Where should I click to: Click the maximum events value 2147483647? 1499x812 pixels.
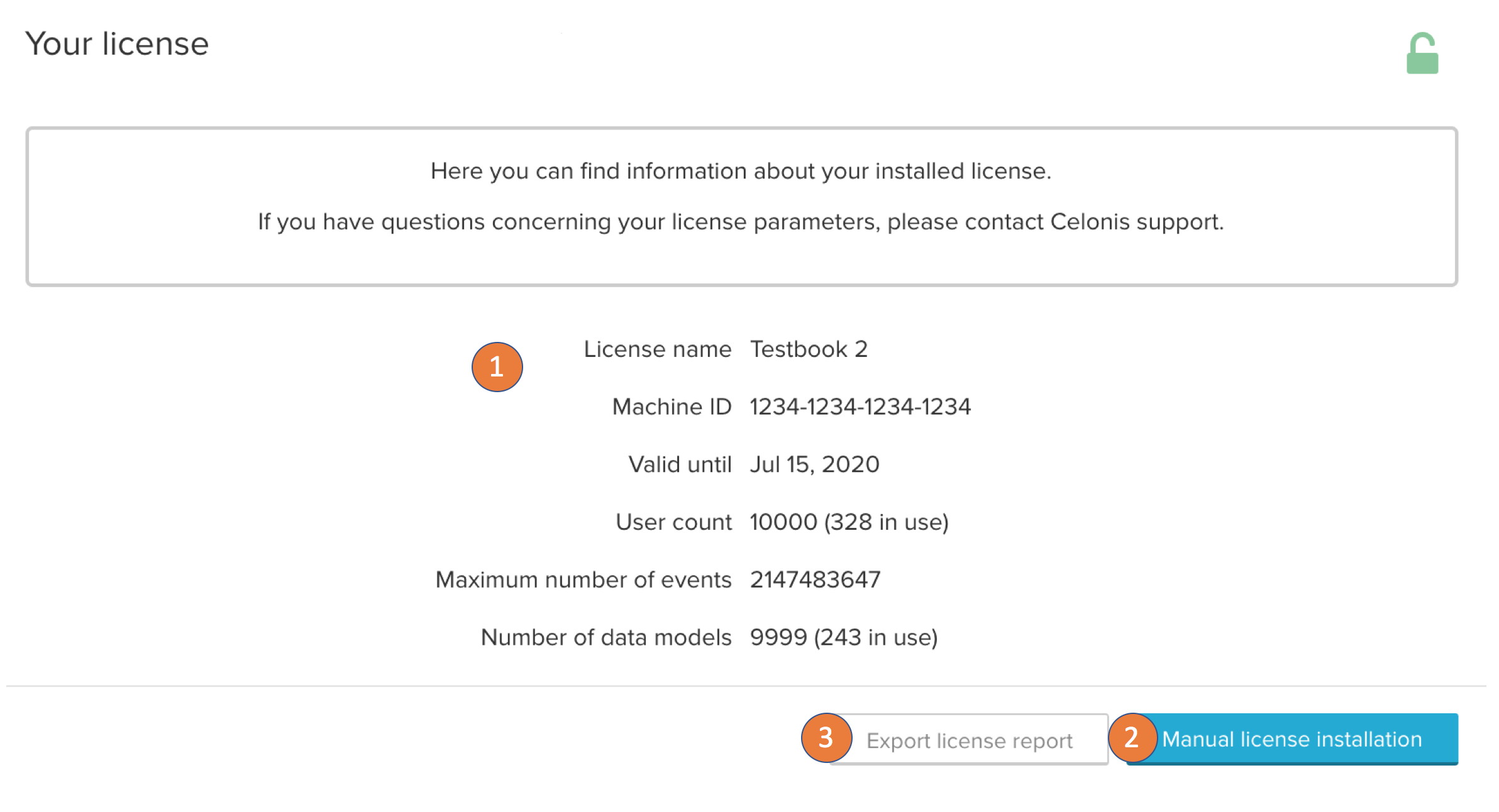pos(815,579)
